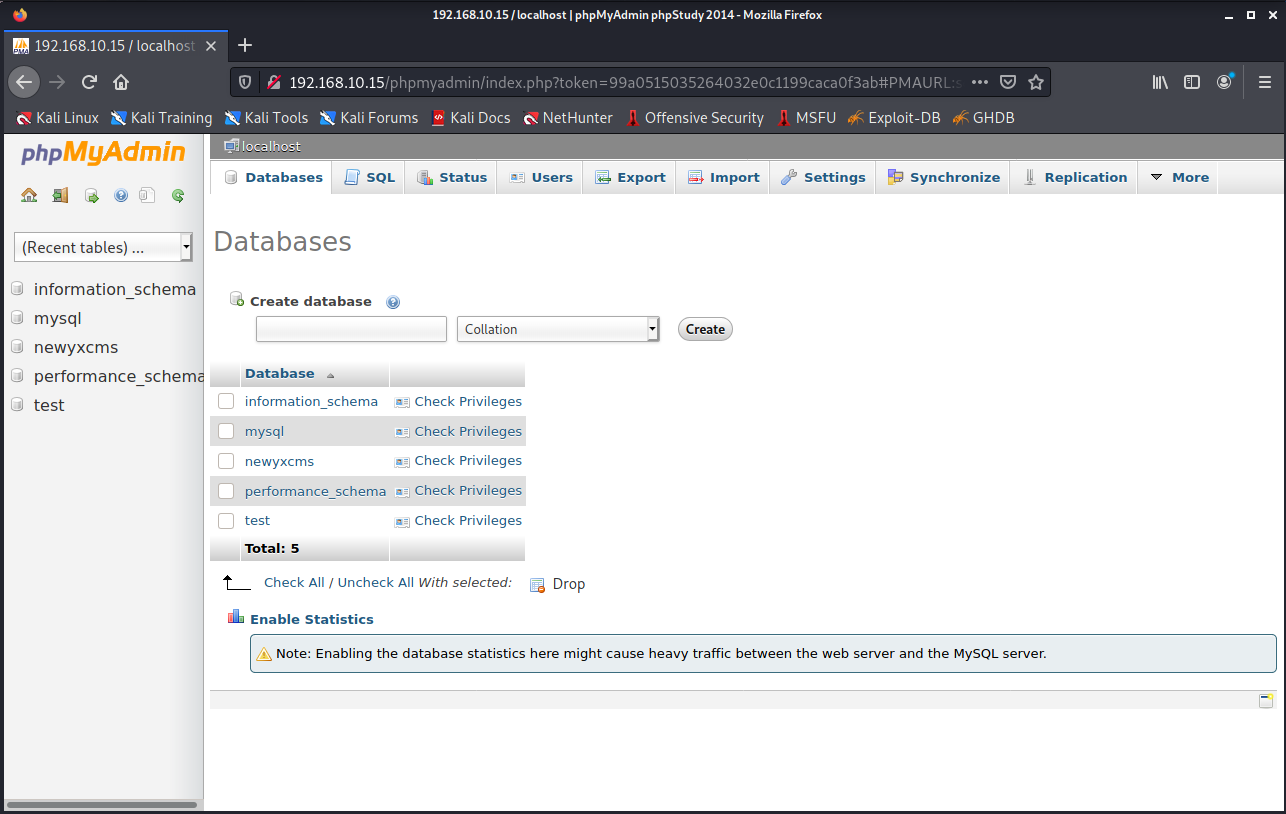Open the SQL query window icon
1286x814 pixels.
tap(92, 195)
